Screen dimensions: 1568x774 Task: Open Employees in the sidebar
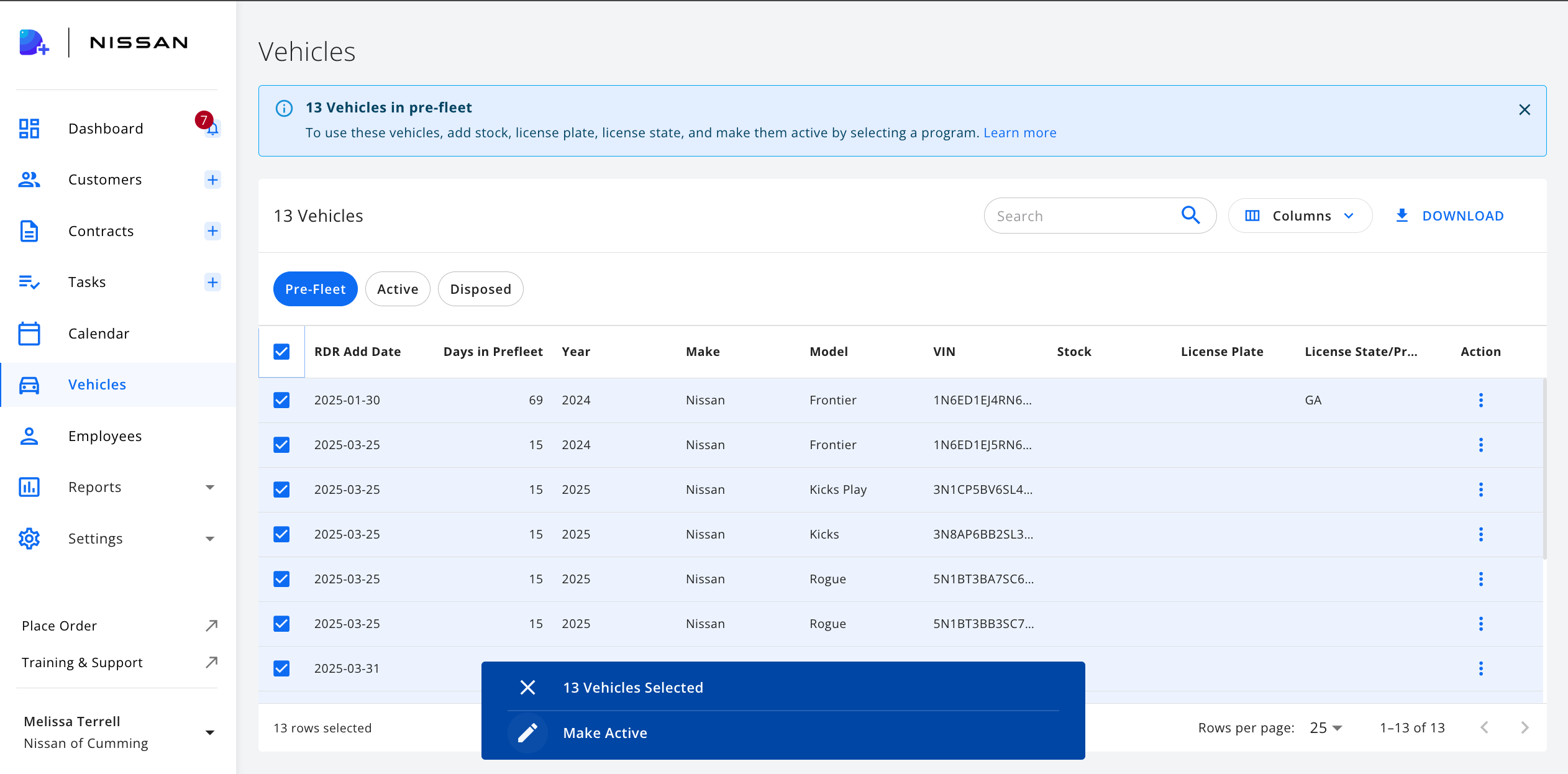coord(105,436)
